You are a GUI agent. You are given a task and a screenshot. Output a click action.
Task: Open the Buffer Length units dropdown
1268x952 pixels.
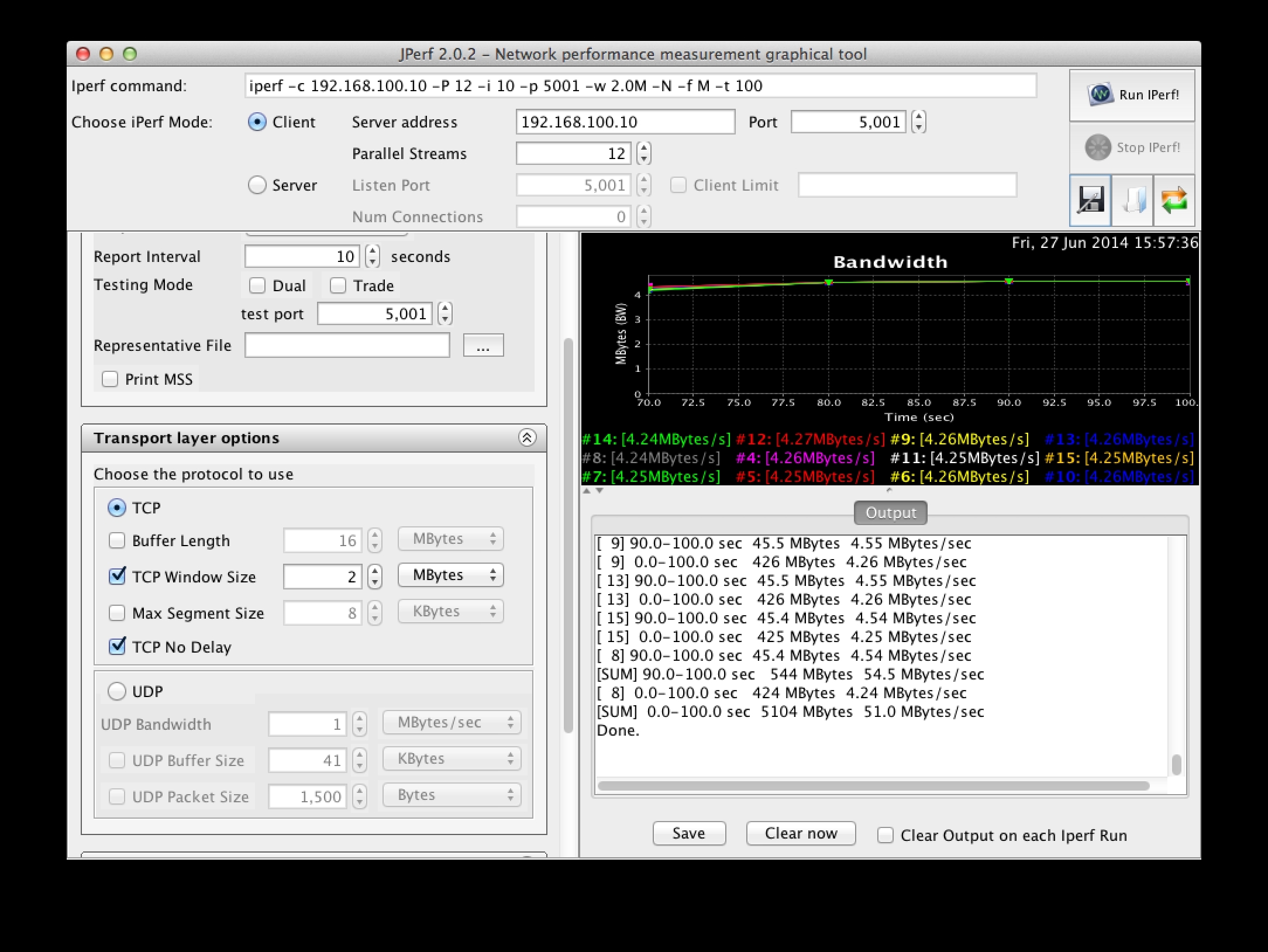450,539
